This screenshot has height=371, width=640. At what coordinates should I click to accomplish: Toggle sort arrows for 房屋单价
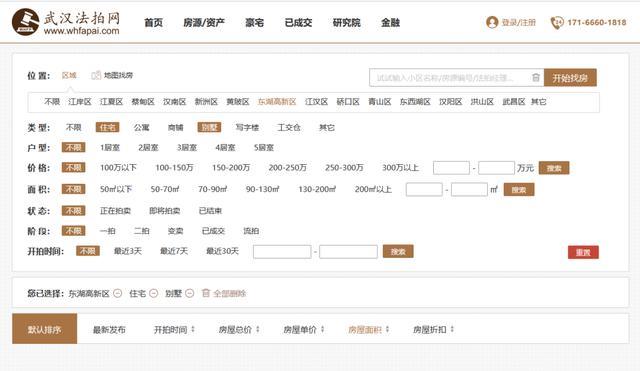[x=322, y=329]
